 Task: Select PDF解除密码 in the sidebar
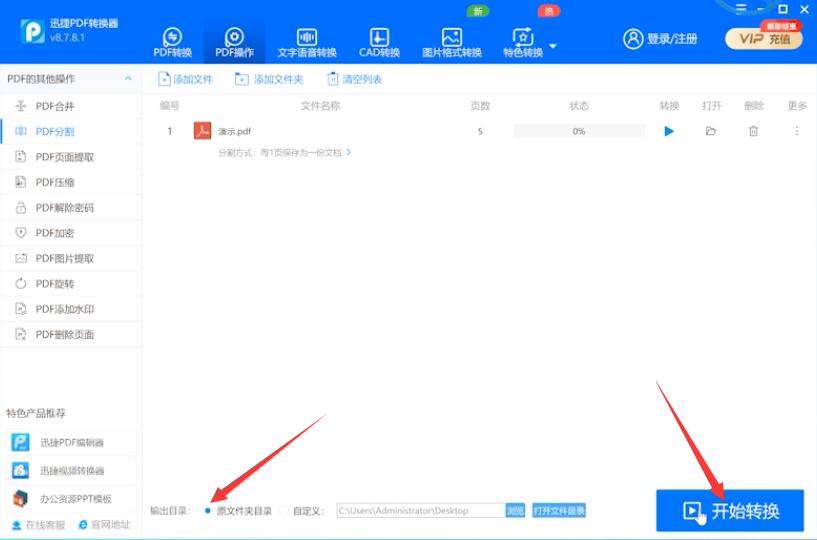click(71, 207)
